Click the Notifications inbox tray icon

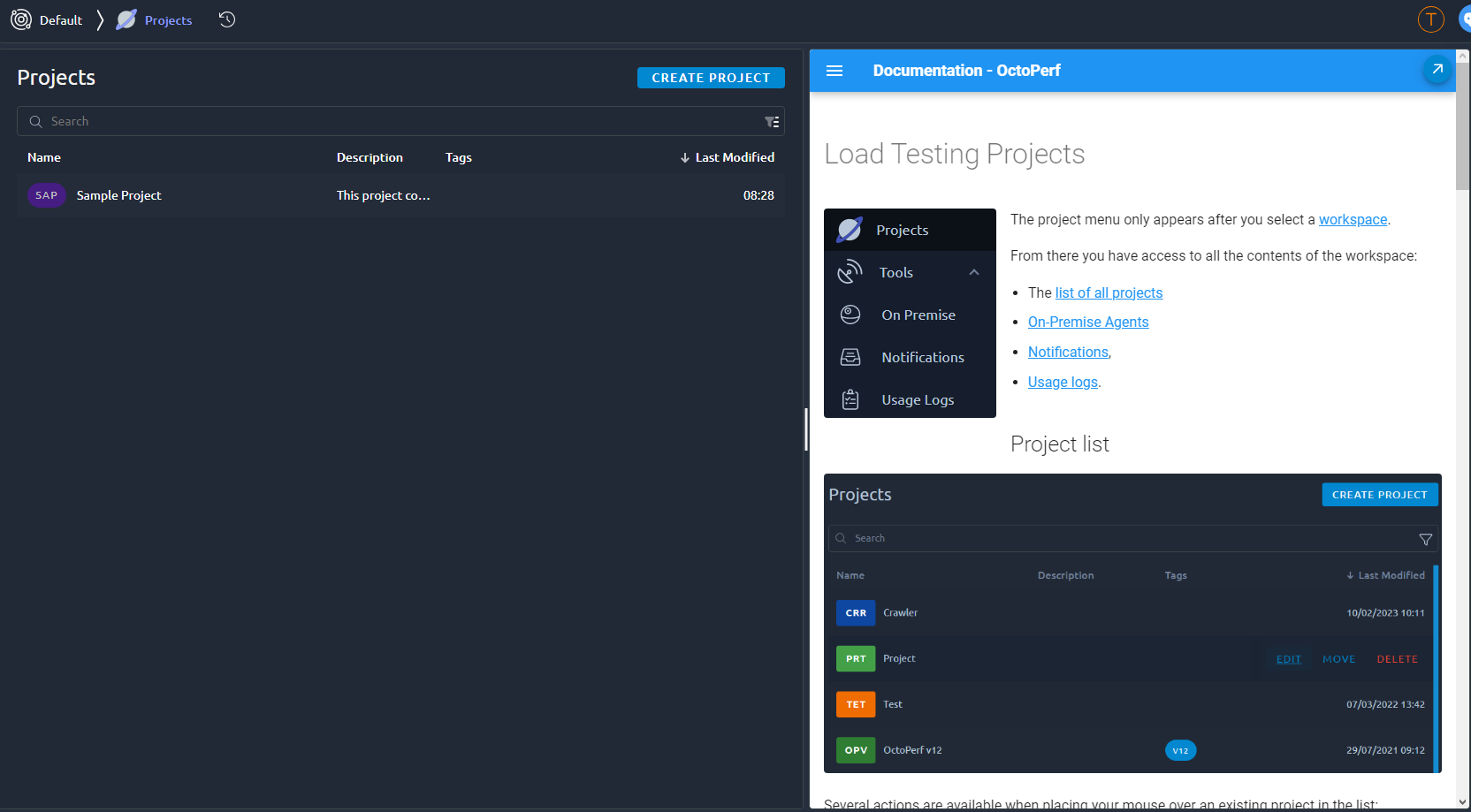[x=850, y=357]
